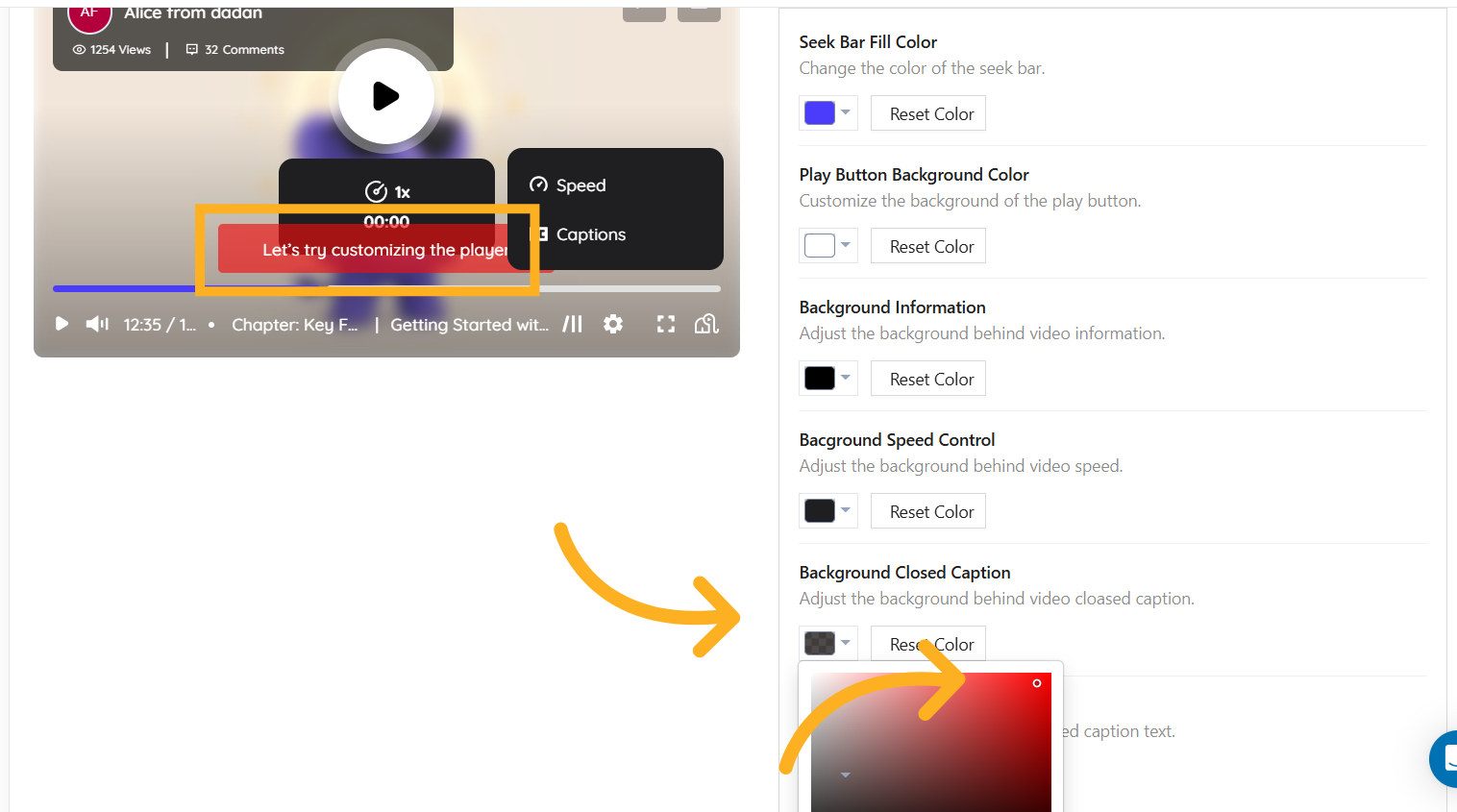Click the chat bubble icon at right edge
Image resolution: width=1457 pixels, height=812 pixels.
pos(1445,758)
